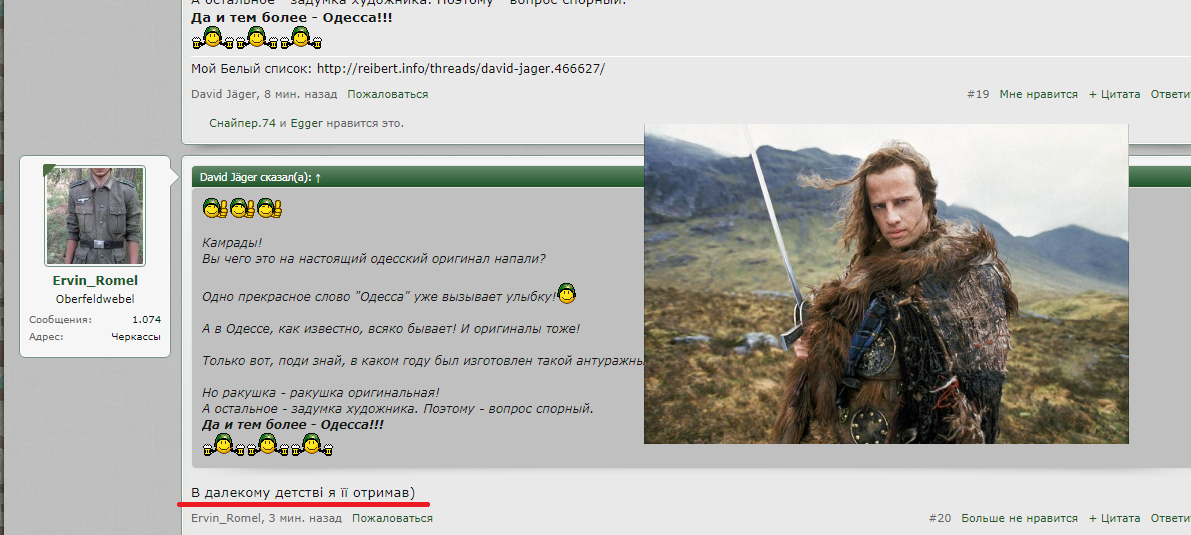Viewport: 1191px width, 535px height.
Task: Open Ervin_Romel avatar image
Action: tap(95, 216)
